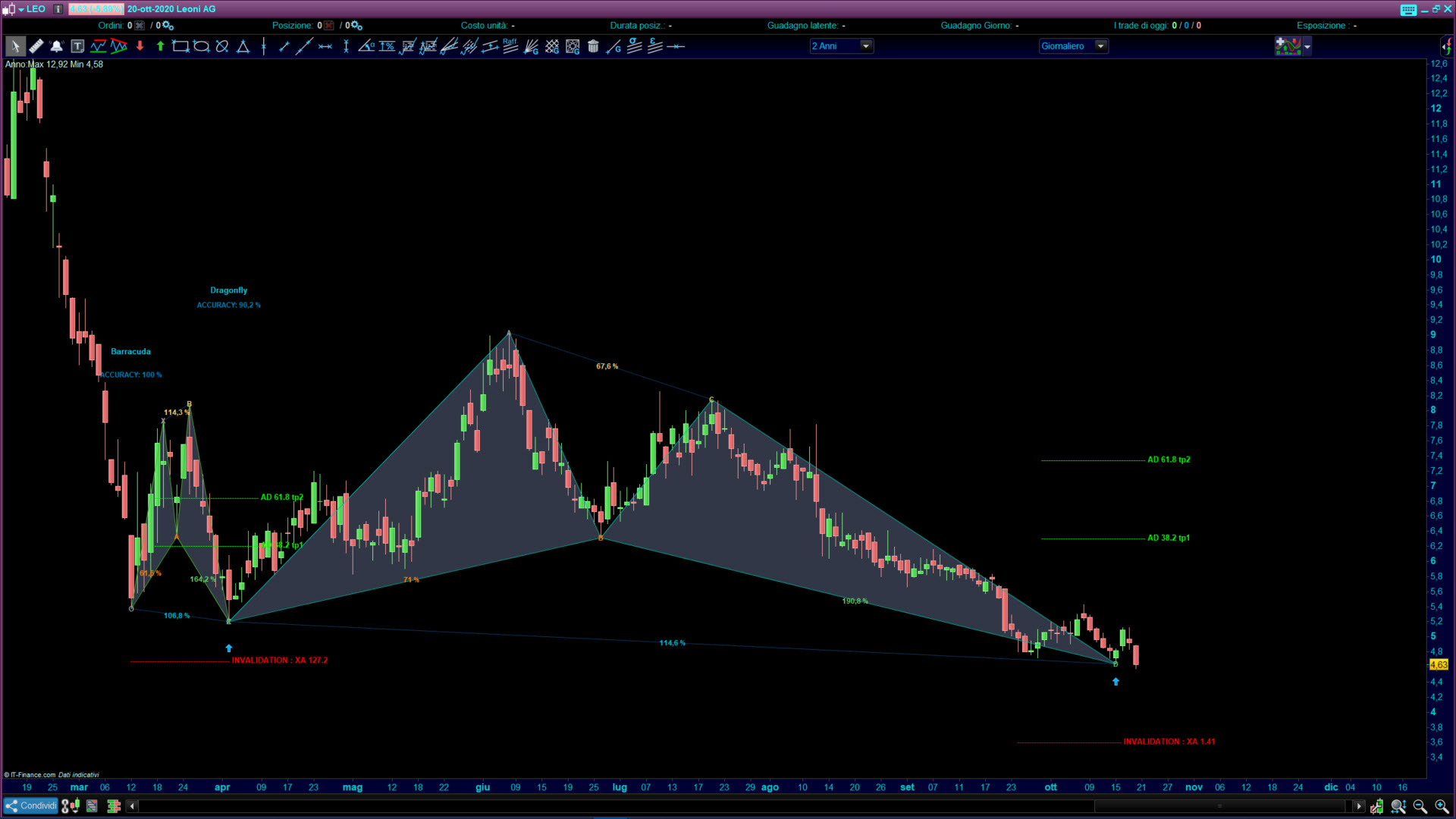The image size is (1456, 819).
Task: Click the scrollbar left arrow
Action: click(131, 806)
